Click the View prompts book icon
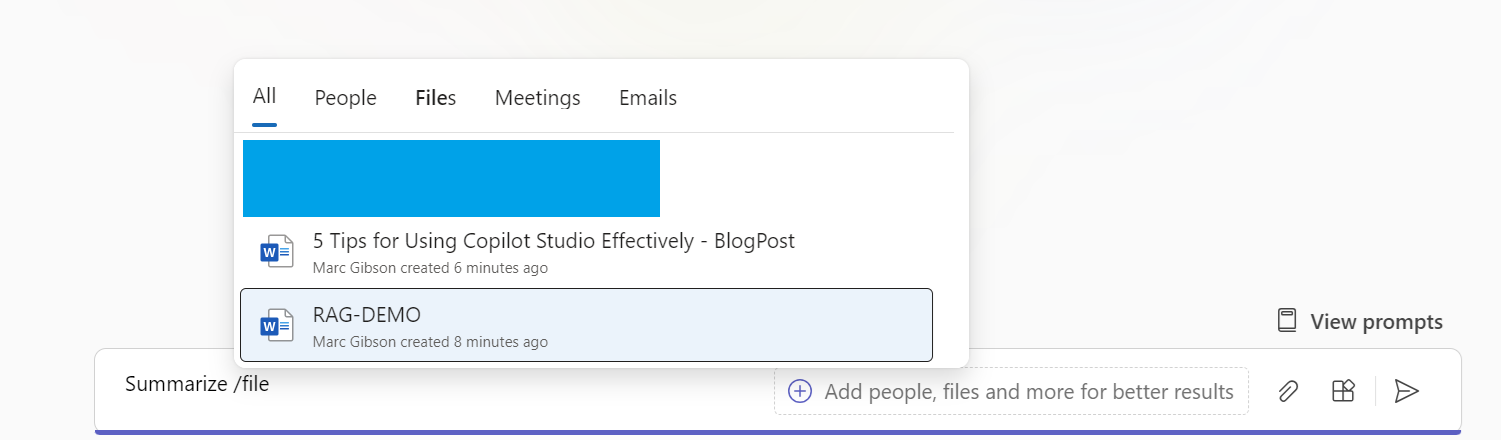This screenshot has height=447, width=1501. point(1287,321)
